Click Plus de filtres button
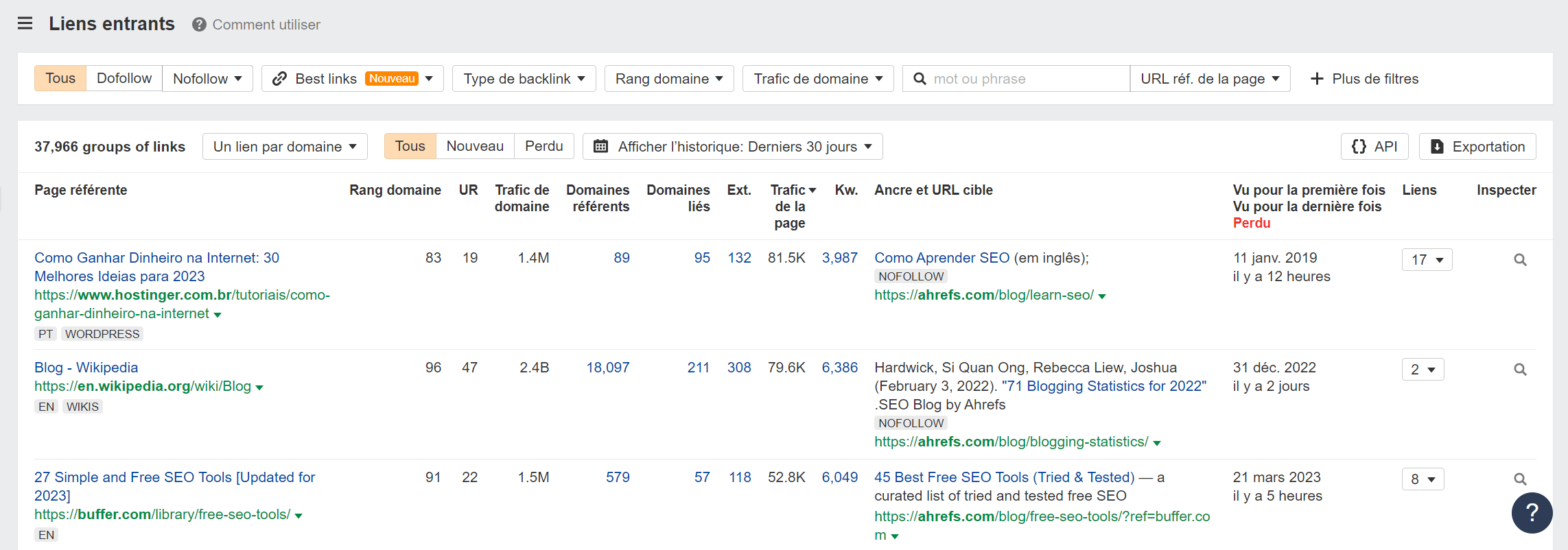This screenshot has width=1568, height=550. (x=1364, y=79)
